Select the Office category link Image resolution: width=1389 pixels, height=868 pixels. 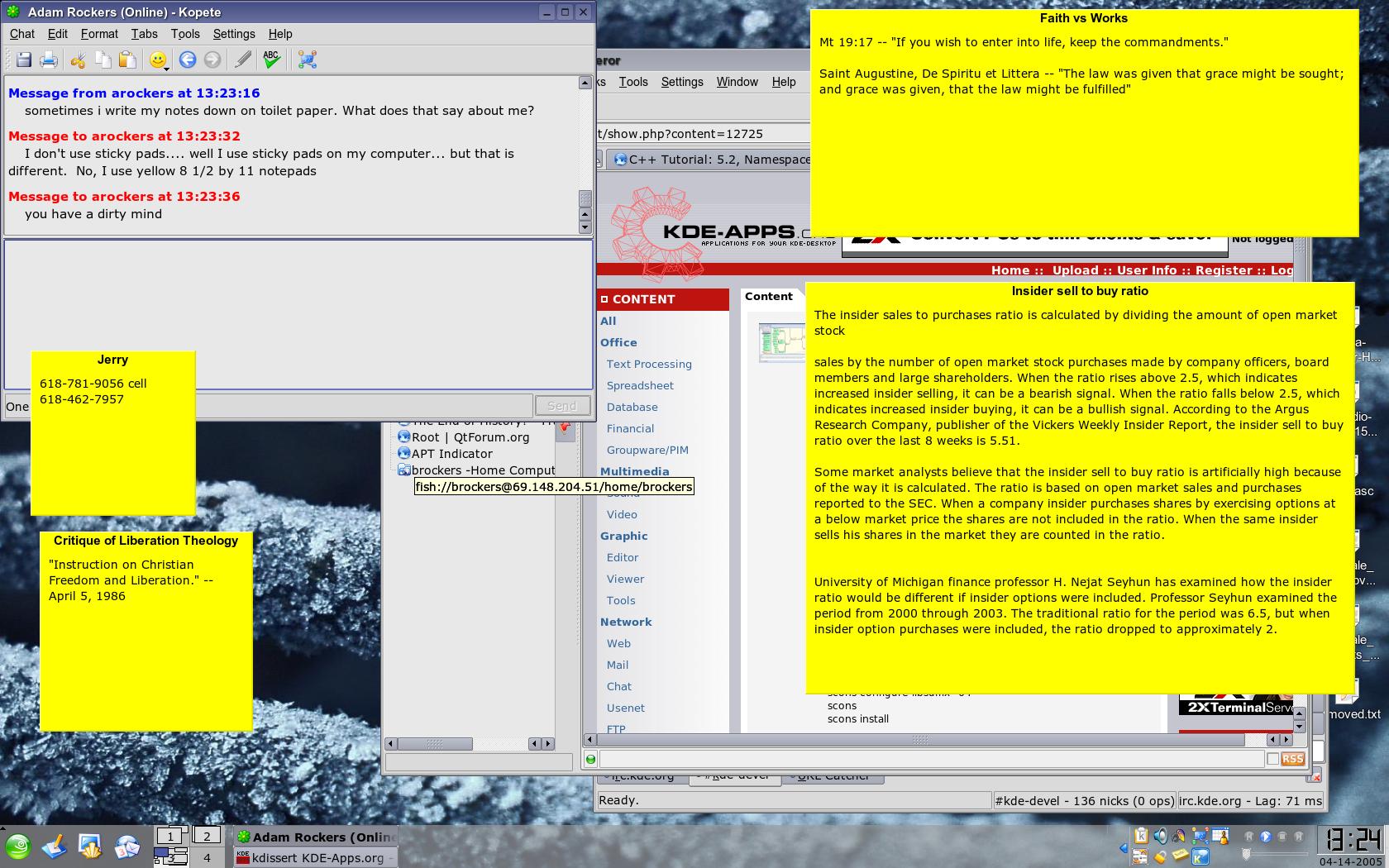[618, 342]
